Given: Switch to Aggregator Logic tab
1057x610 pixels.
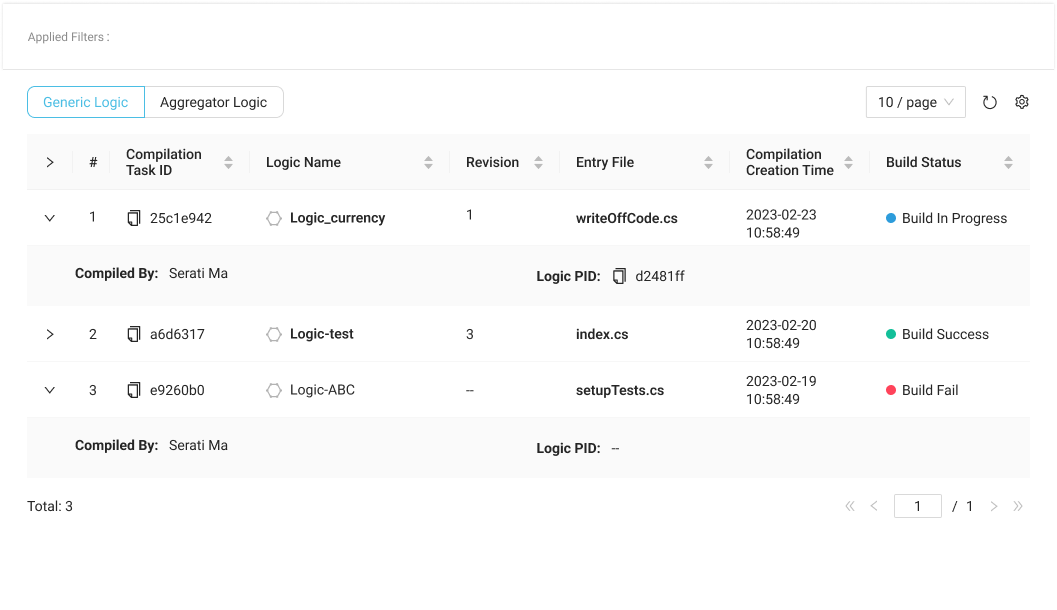Looking at the screenshot, I should pyautogui.click(x=213, y=102).
